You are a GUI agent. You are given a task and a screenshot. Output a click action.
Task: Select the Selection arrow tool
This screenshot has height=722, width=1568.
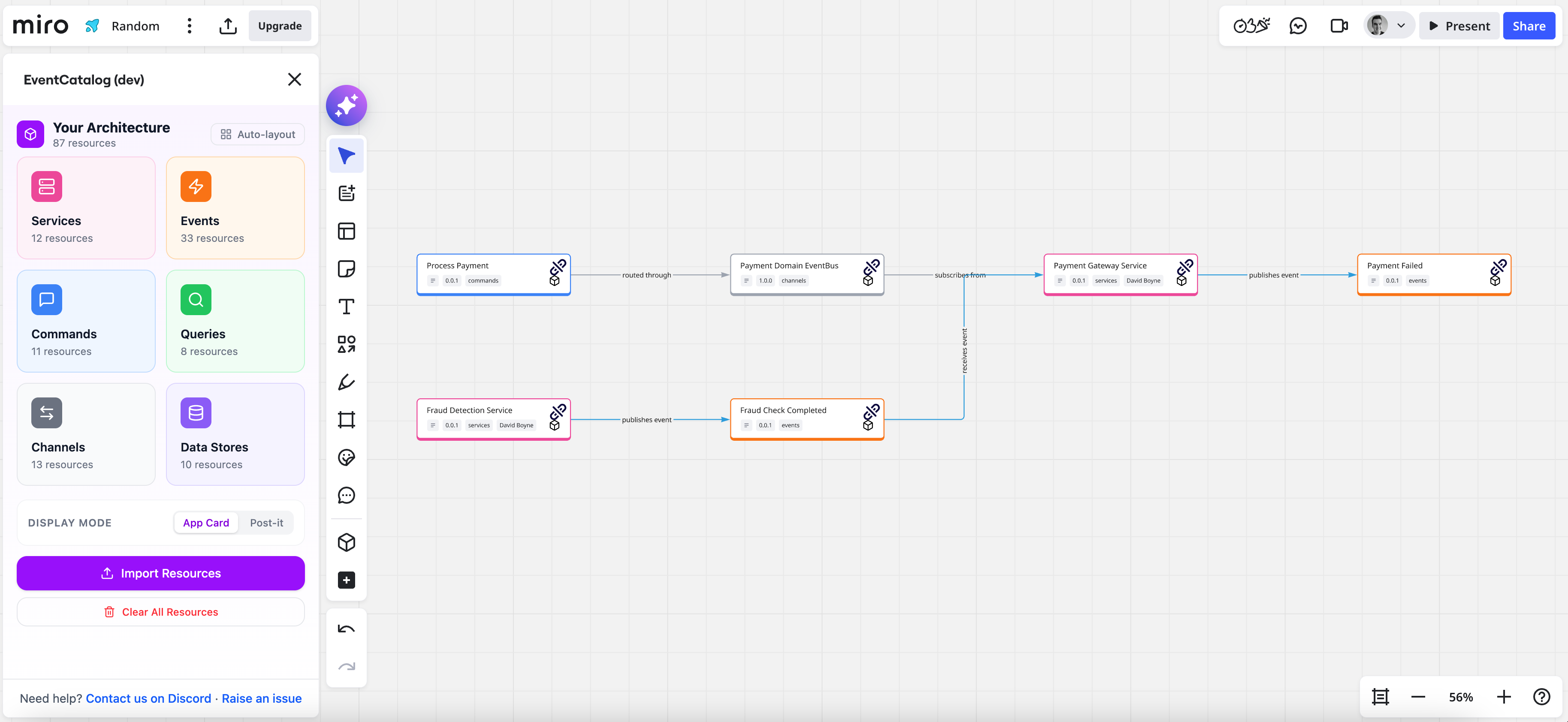click(x=346, y=155)
